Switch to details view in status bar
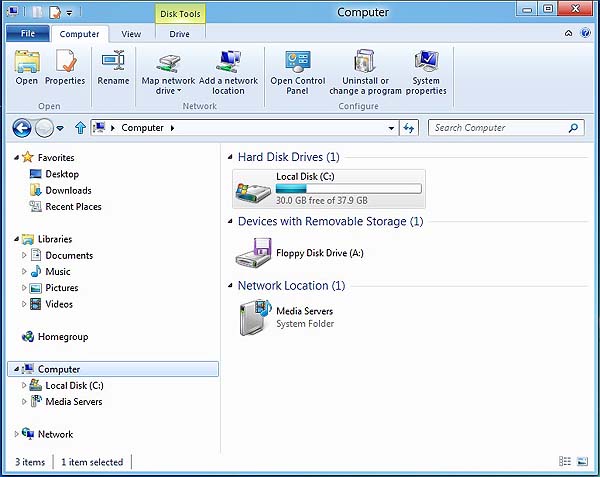The height and width of the screenshot is (477, 600). coord(566,462)
